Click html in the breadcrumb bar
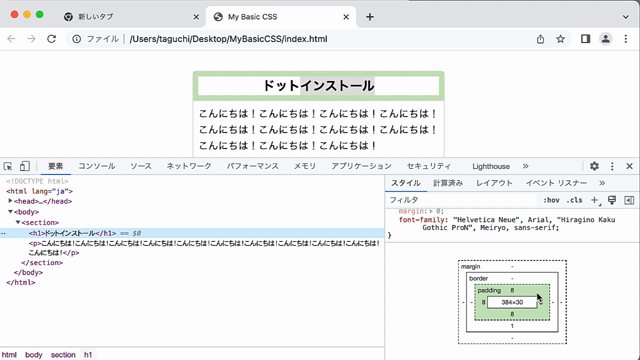 point(9,355)
